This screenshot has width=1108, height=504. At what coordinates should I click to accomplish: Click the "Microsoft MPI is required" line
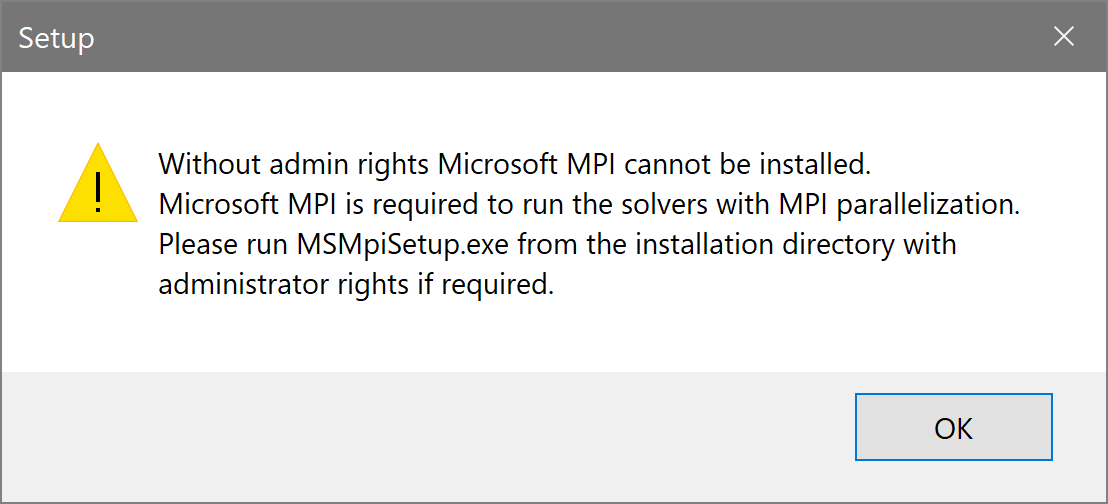(x=588, y=203)
